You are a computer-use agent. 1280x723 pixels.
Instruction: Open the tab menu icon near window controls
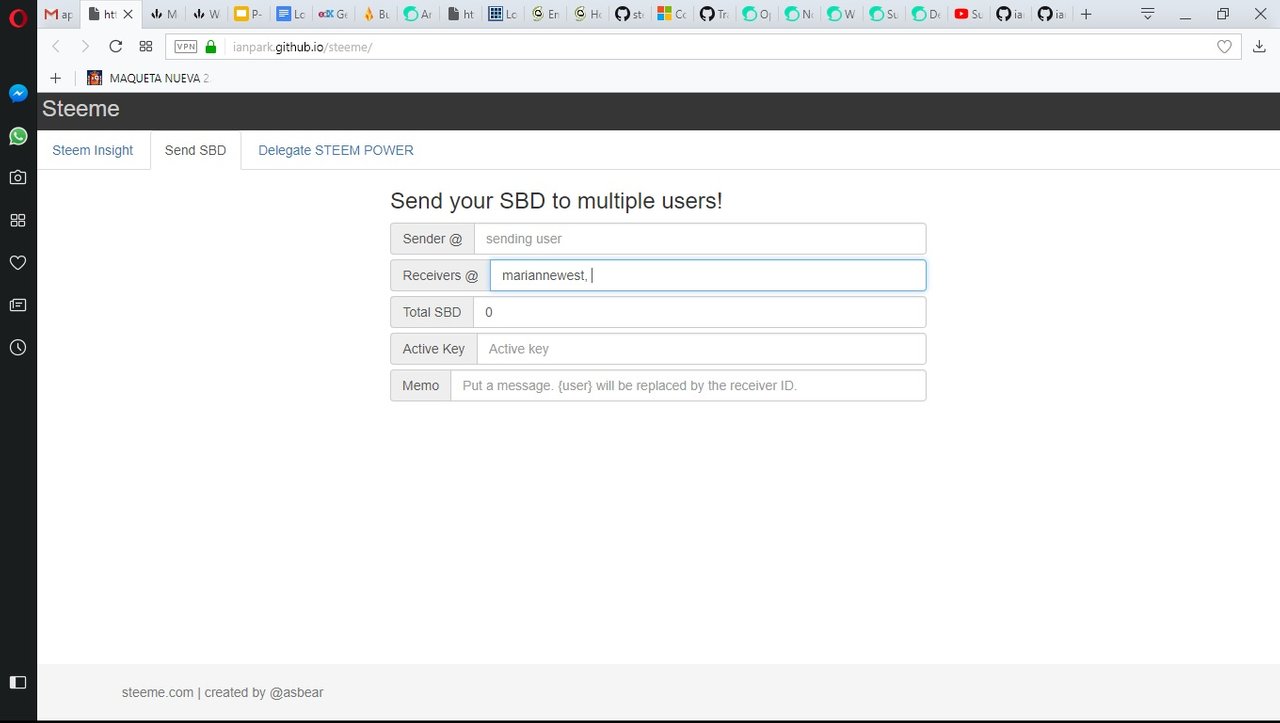(x=1148, y=14)
